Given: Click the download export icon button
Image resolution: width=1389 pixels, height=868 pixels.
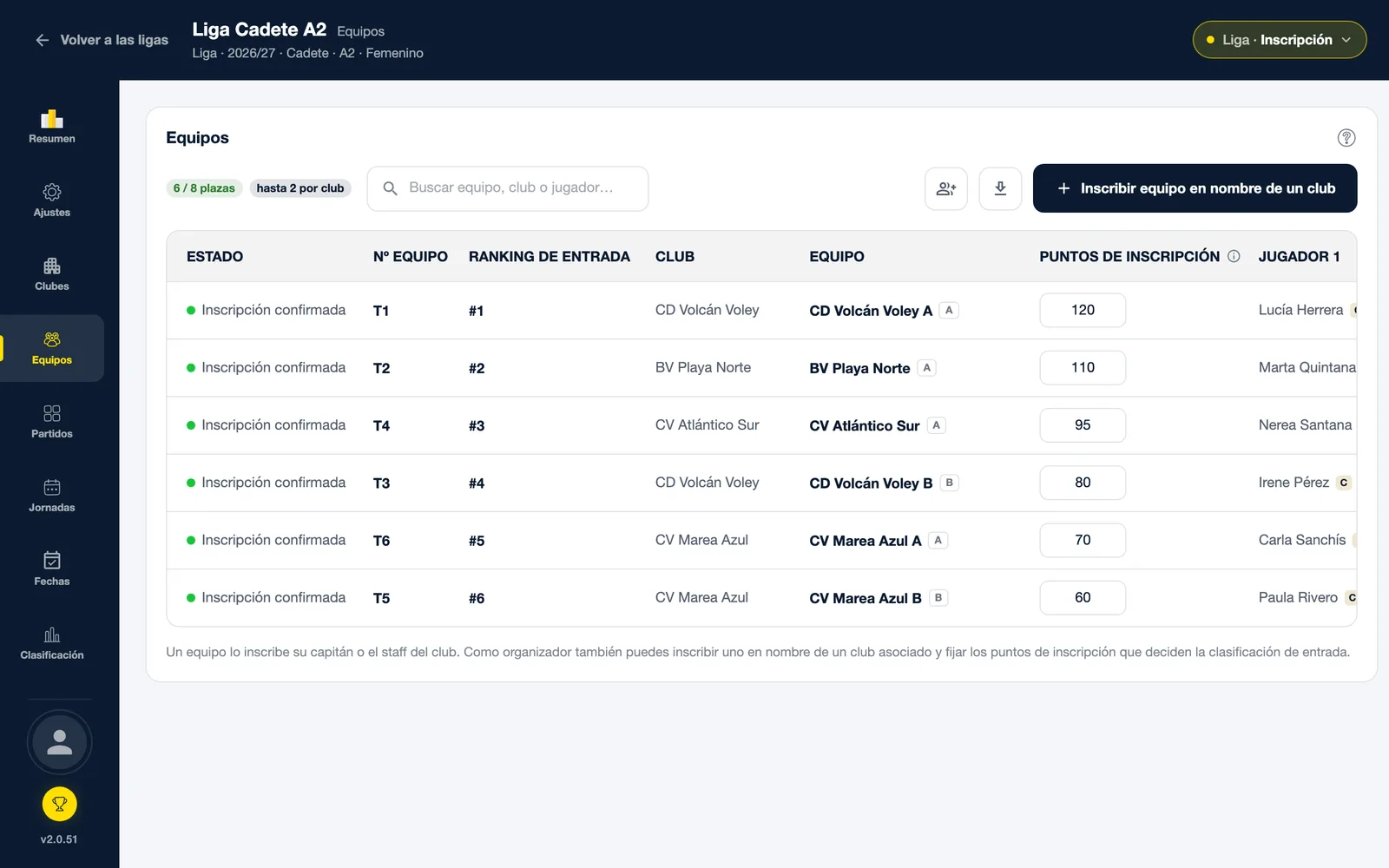Looking at the screenshot, I should [x=1000, y=188].
